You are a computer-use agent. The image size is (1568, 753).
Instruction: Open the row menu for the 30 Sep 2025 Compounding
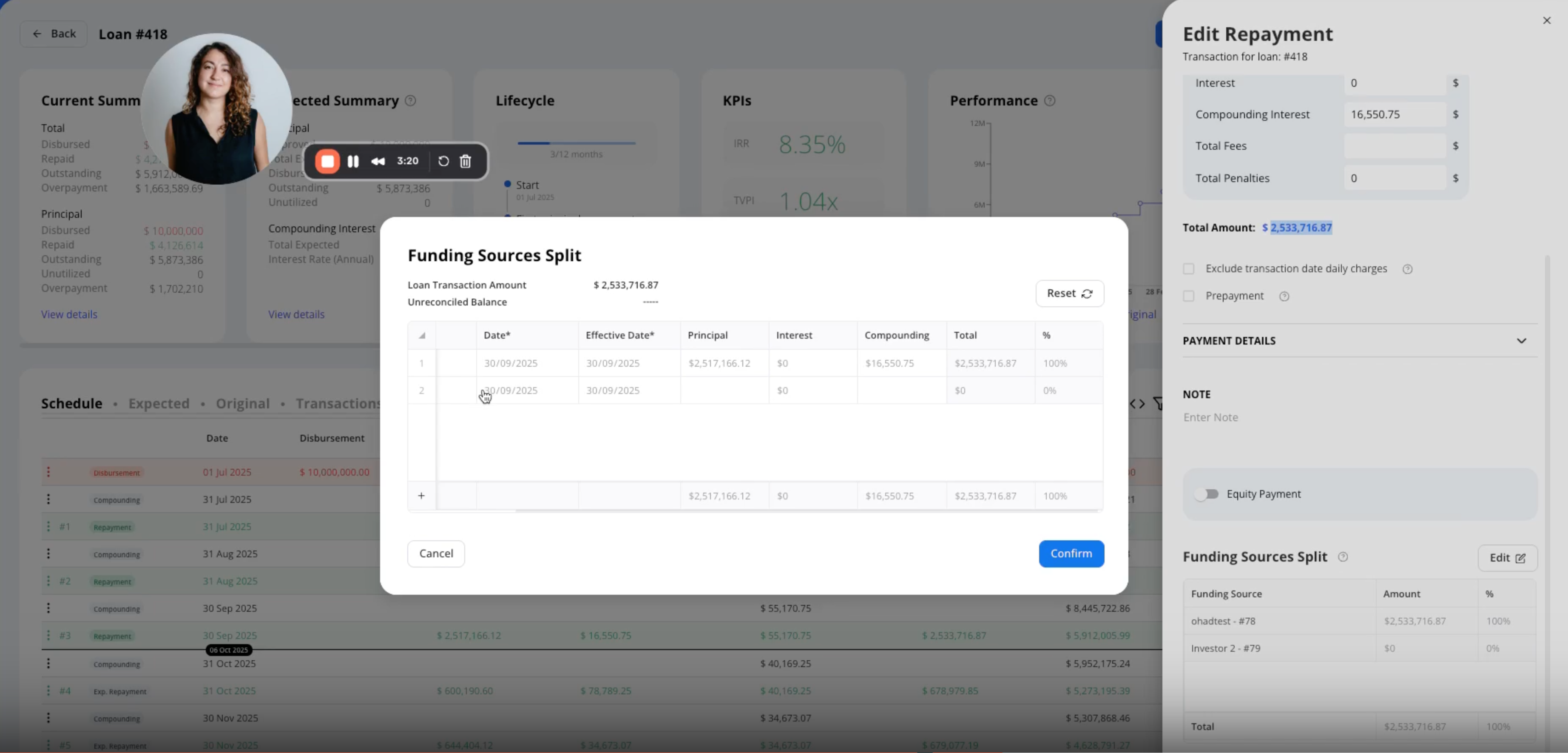click(49, 608)
